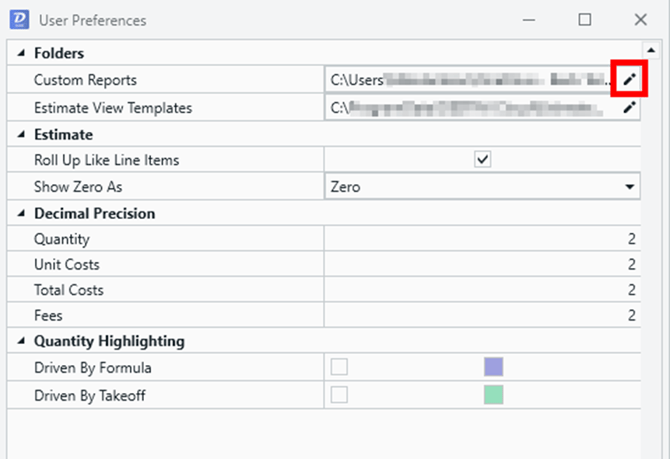Edit the Quantity decimal precision value
Viewport: 670px width, 459px height.
point(482,239)
